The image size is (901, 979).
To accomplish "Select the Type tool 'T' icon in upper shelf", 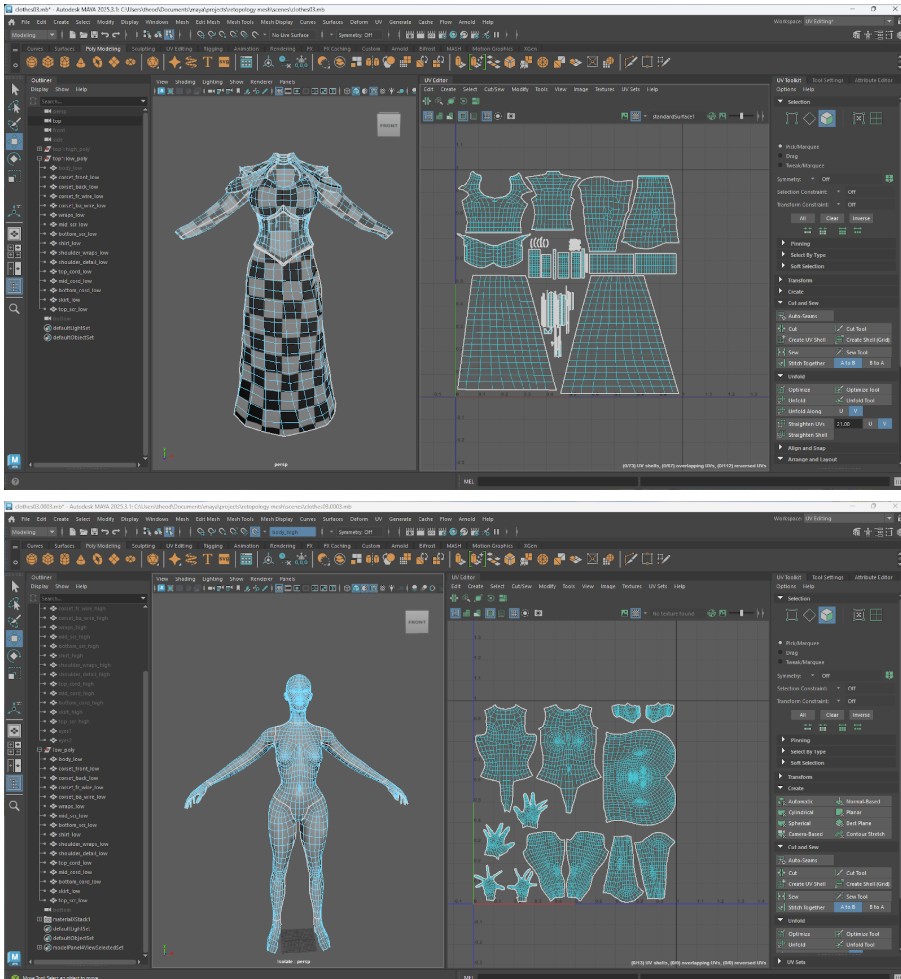I will [210, 62].
